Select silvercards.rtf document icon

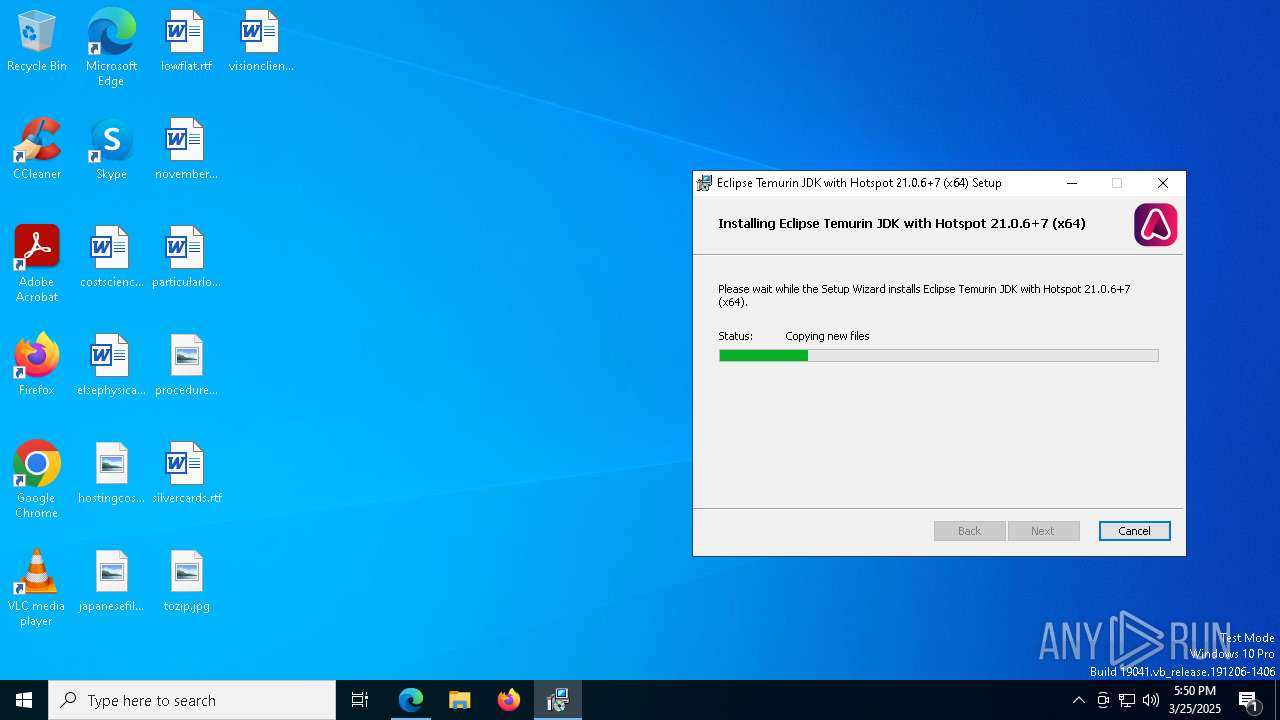(x=186, y=474)
